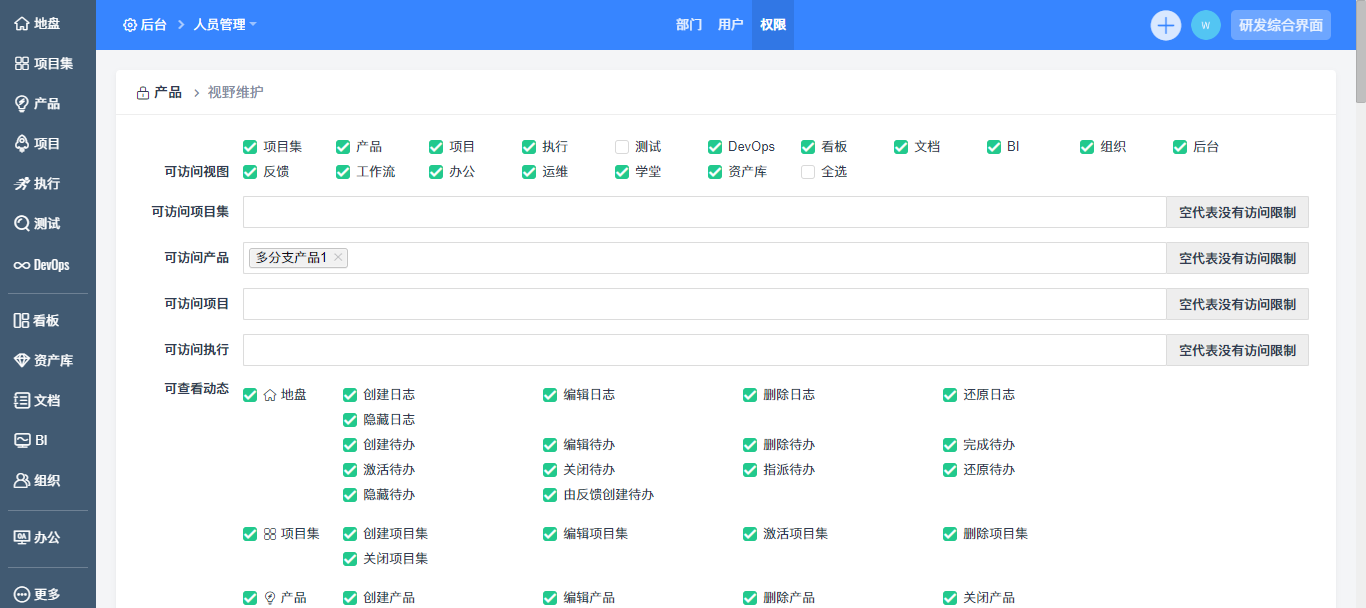Click the 后台 breadcrumb link
The height and width of the screenshot is (608, 1366).
[145, 25]
